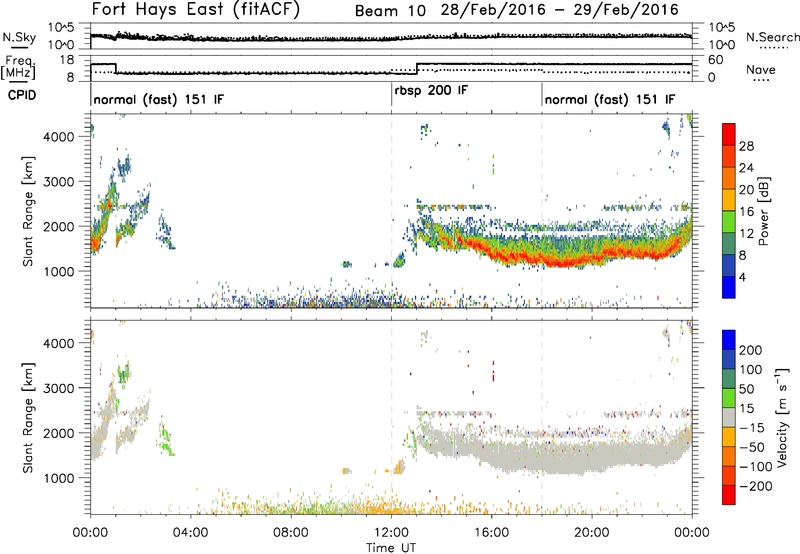Click 'normal (fast) 151 IF' starting at 18:00
The width and height of the screenshot is (800, 554).
coord(610,99)
